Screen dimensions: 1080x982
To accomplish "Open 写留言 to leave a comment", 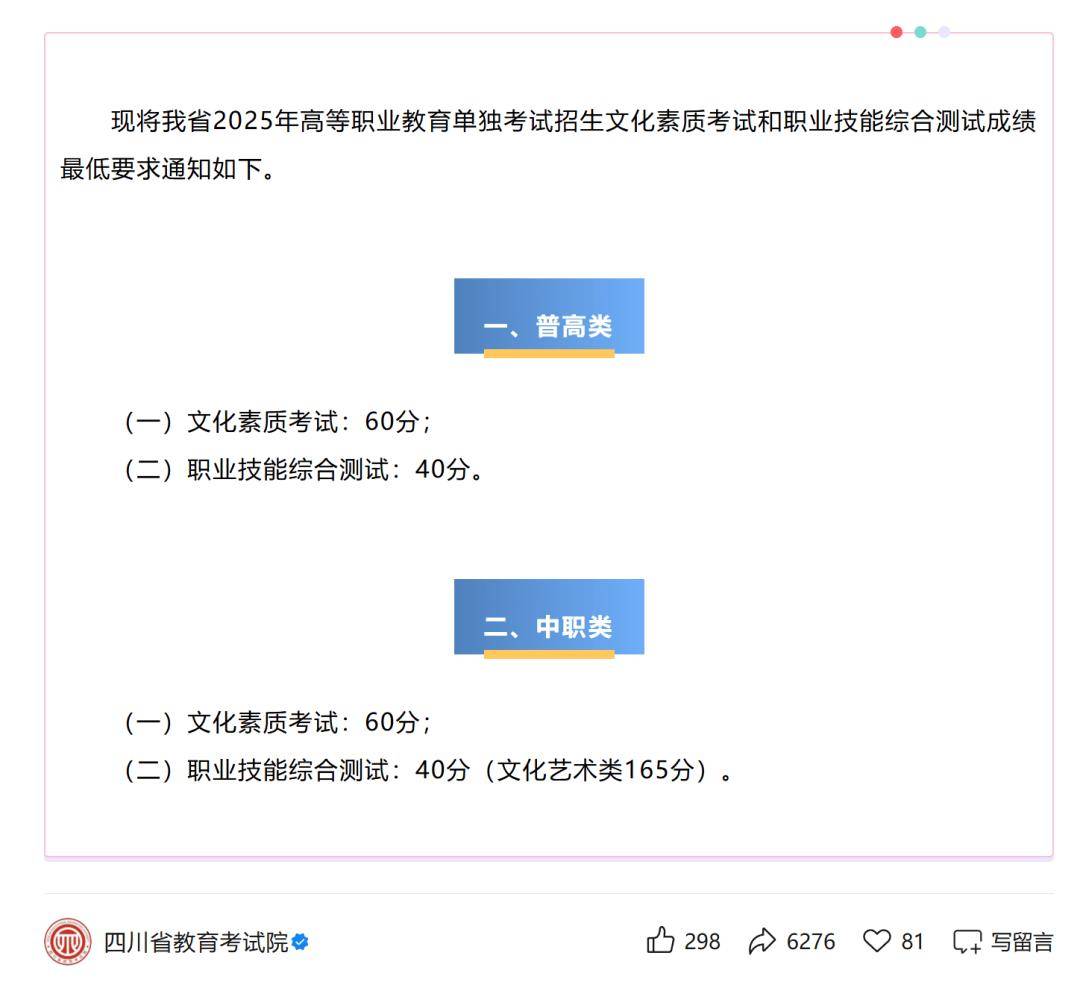I will coord(1021,942).
